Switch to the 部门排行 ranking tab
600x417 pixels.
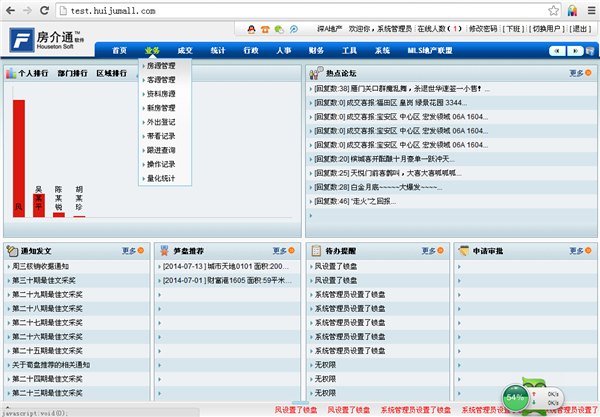[x=72, y=73]
